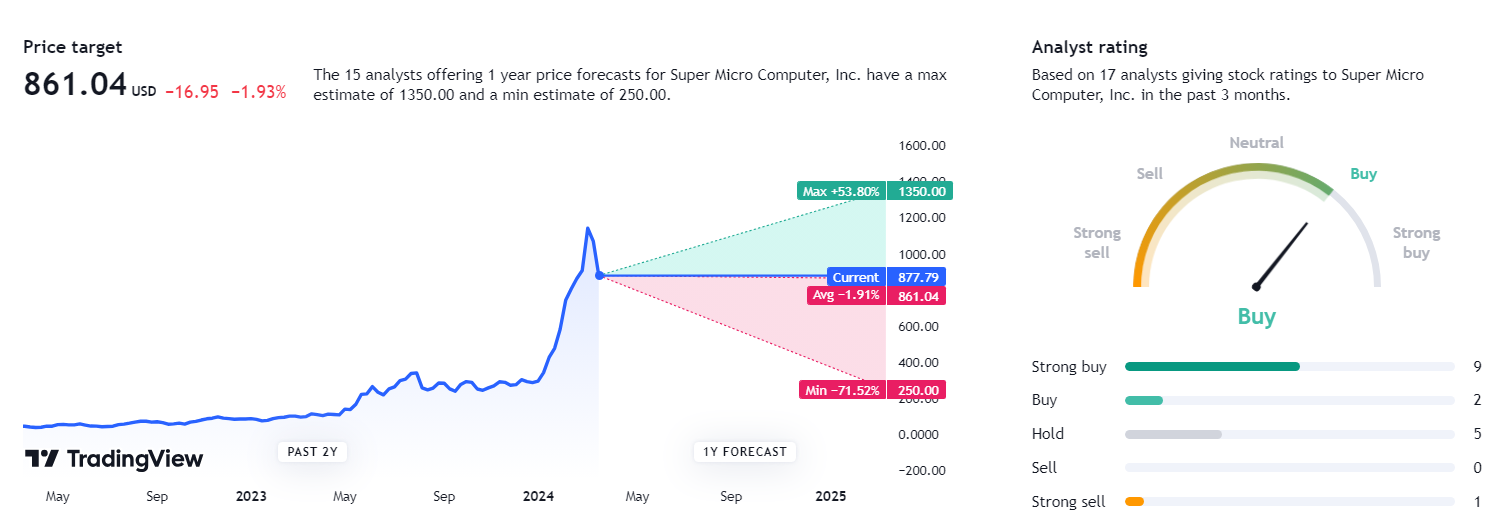Click the Sell rating bar
1508x531 pixels.
coord(1289,468)
